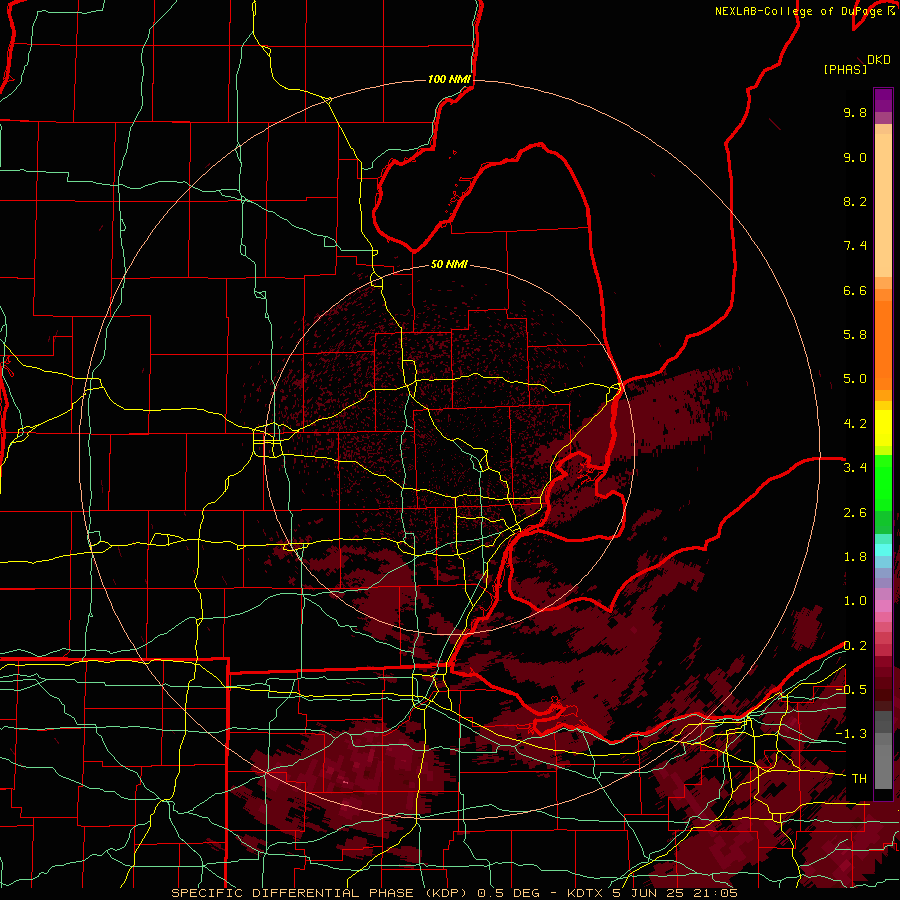Click the 8.2 color scale value

pos(855,201)
